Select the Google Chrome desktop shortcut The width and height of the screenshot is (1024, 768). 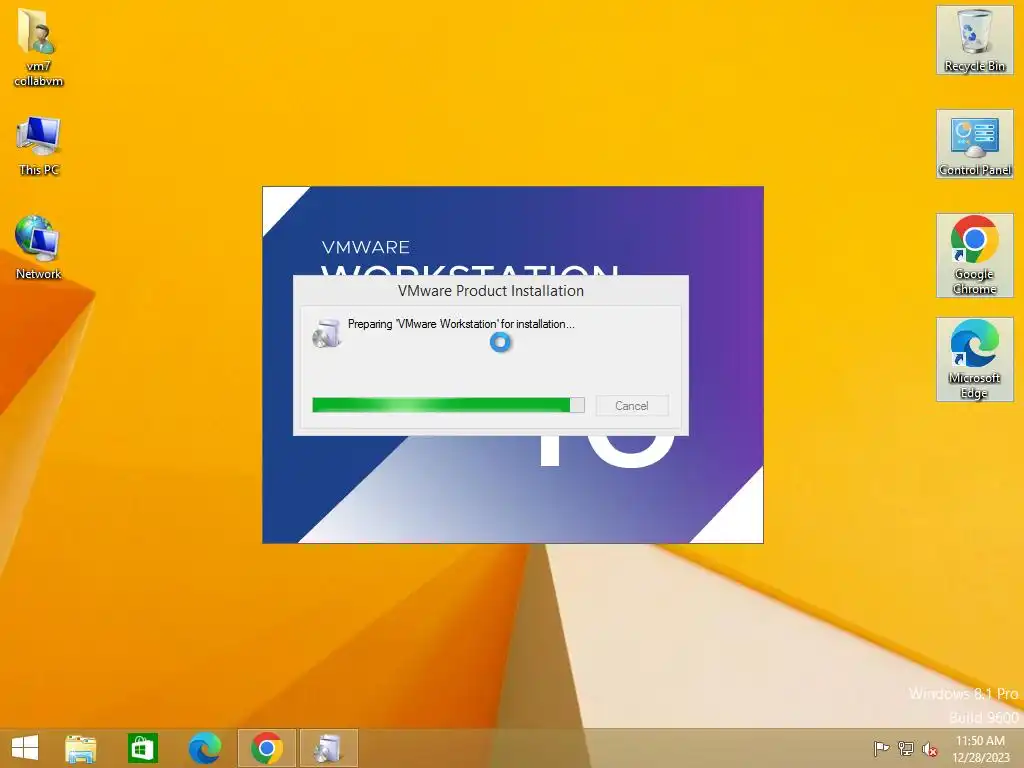click(x=974, y=255)
